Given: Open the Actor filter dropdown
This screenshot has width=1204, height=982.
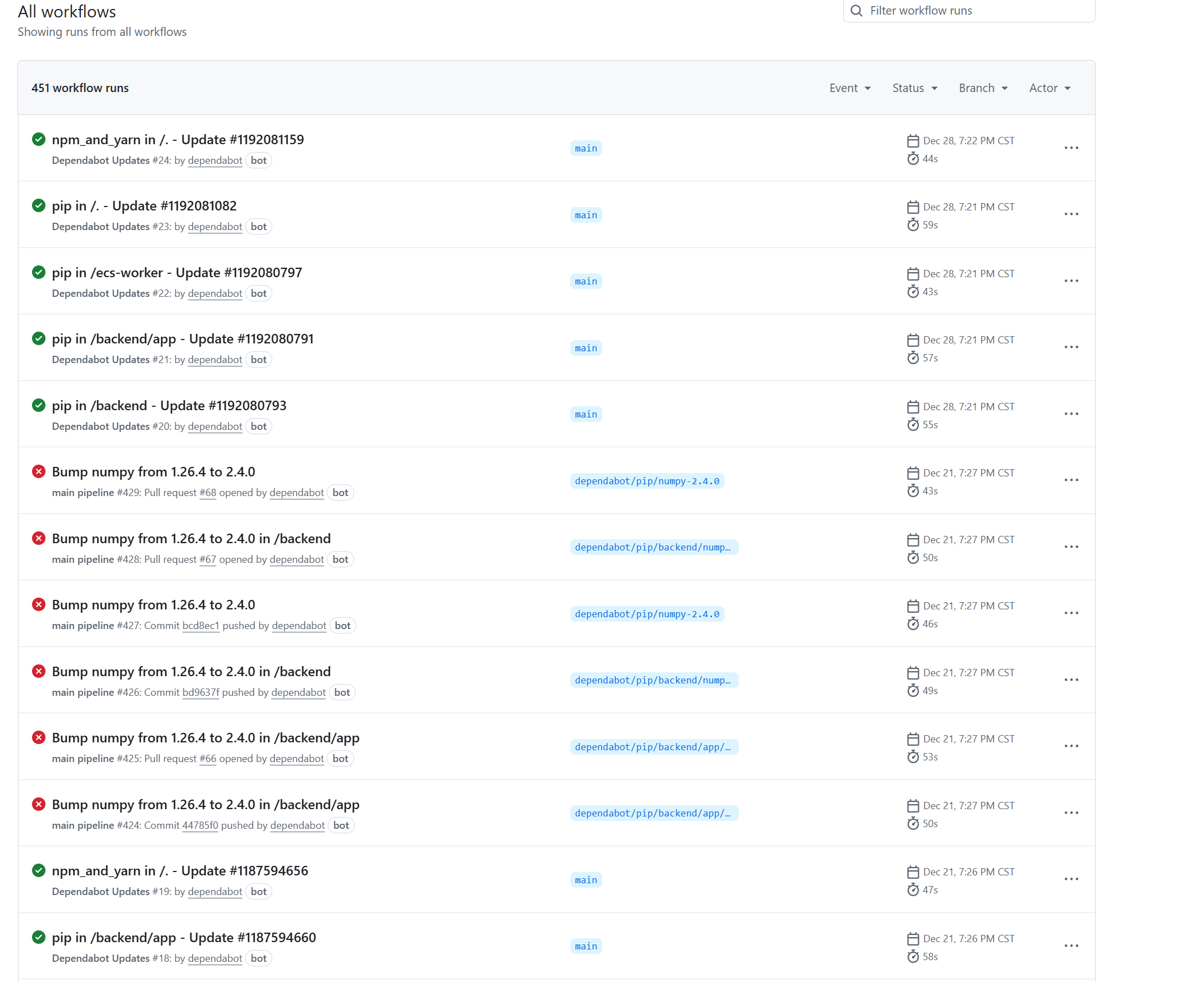Looking at the screenshot, I should point(1050,88).
